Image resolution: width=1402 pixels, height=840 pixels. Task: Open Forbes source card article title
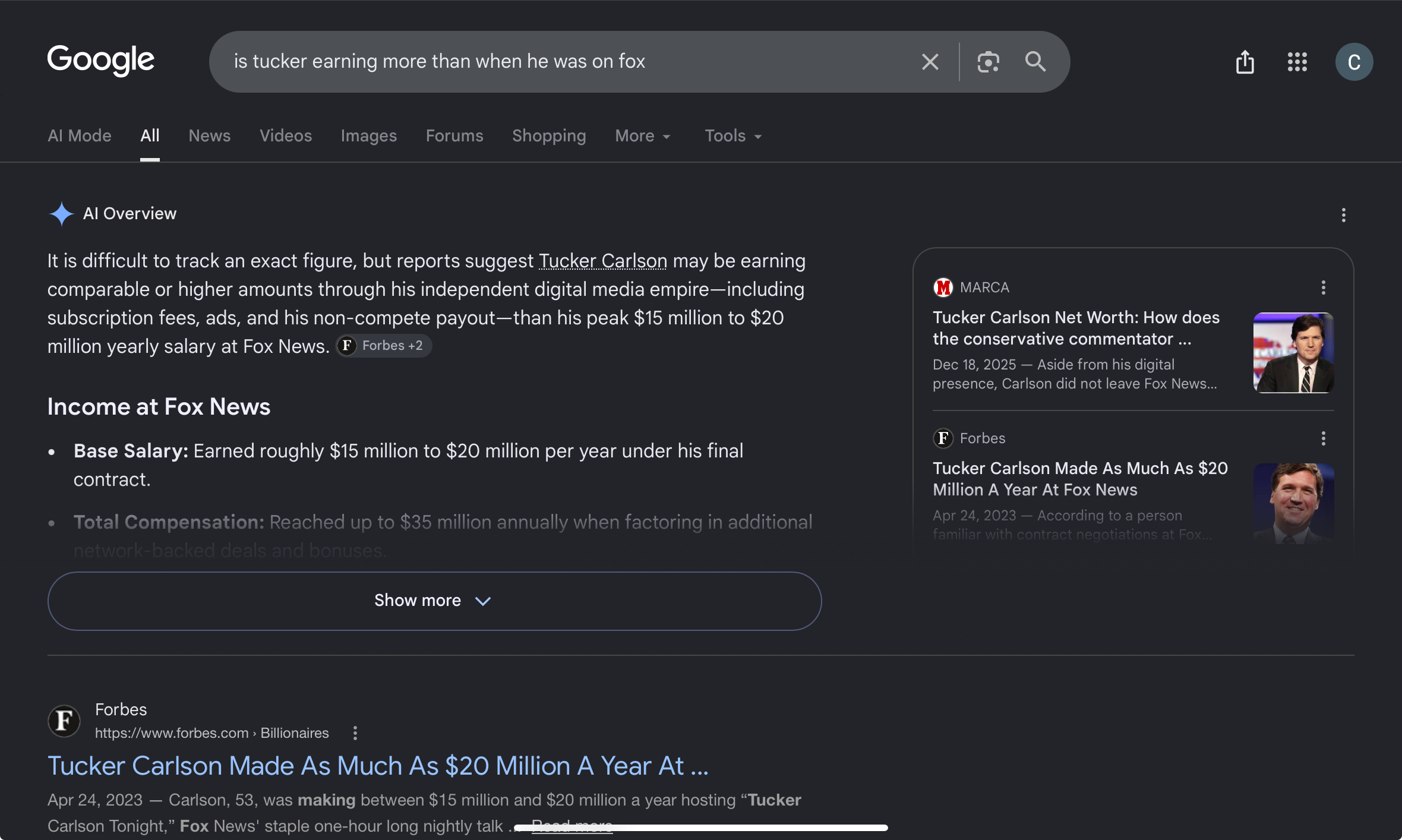1080,479
